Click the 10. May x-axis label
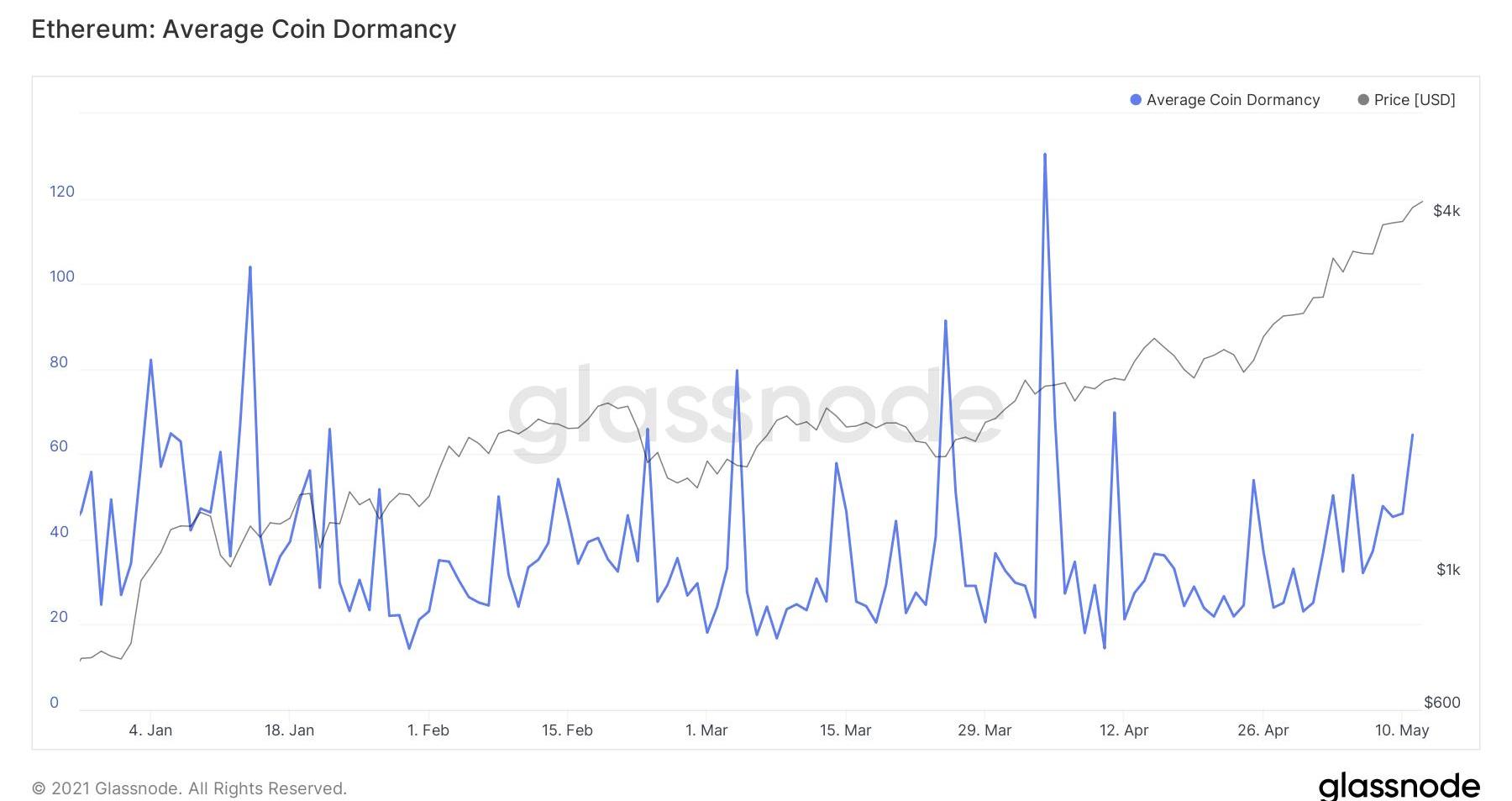Viewport: 1512px width, 801px height. pyautogui.click(x=1402, y=730)
